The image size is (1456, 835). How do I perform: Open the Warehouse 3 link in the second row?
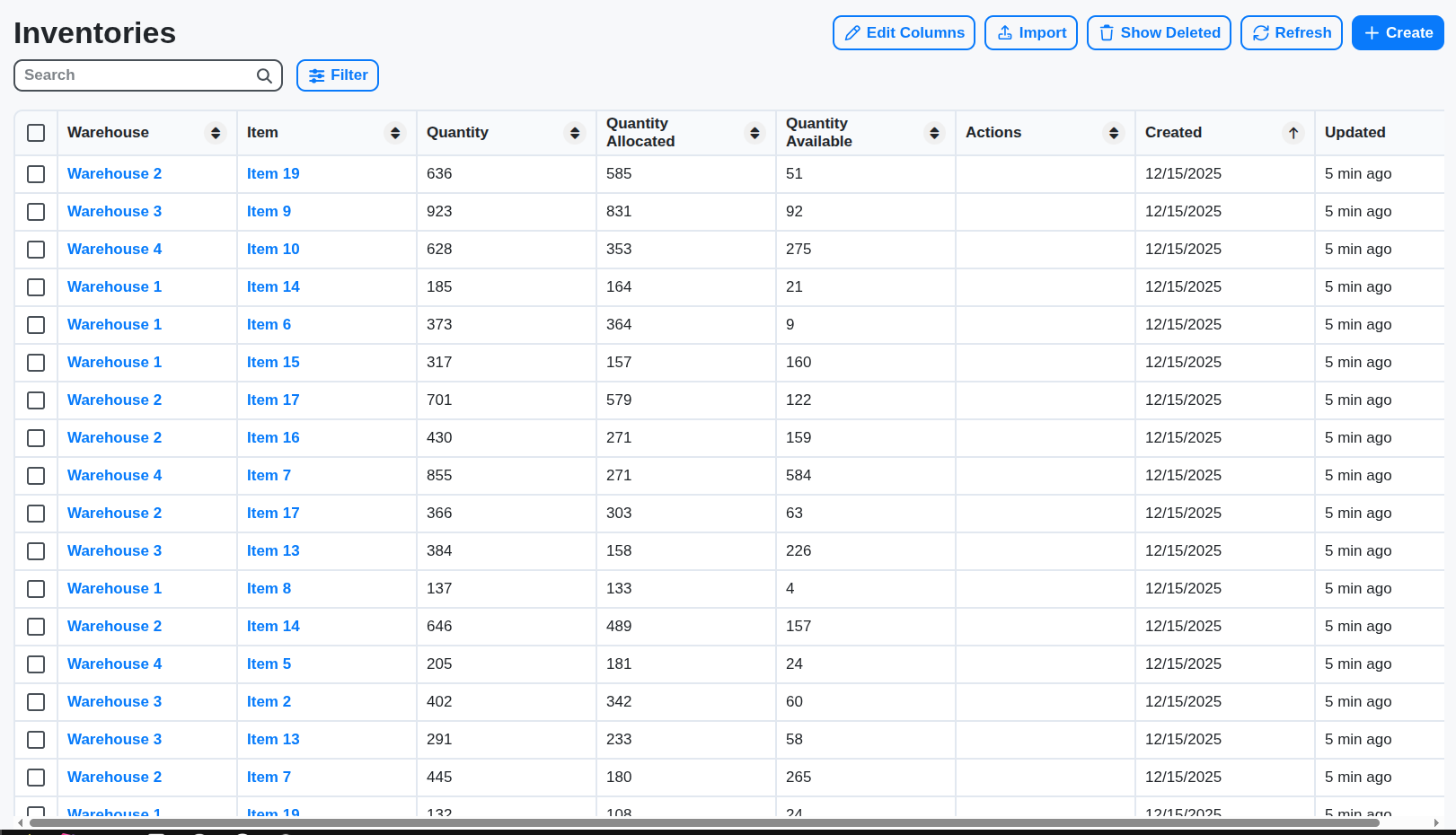[x=114, y=212]
